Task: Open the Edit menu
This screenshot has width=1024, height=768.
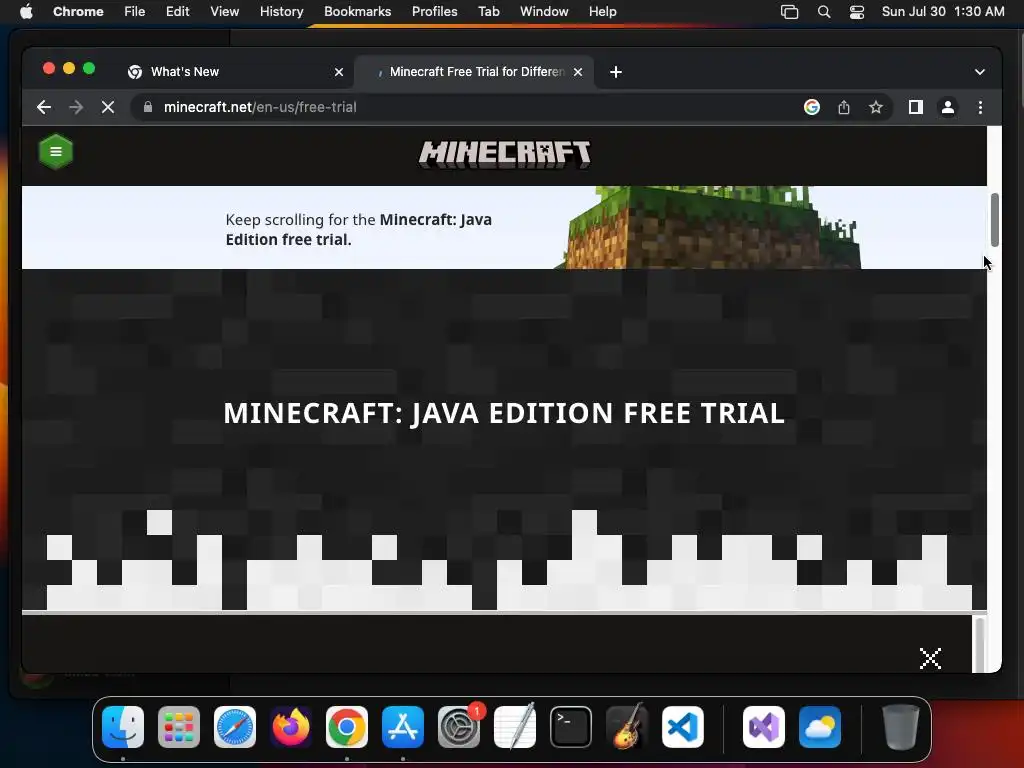Action: click(177, 12)
